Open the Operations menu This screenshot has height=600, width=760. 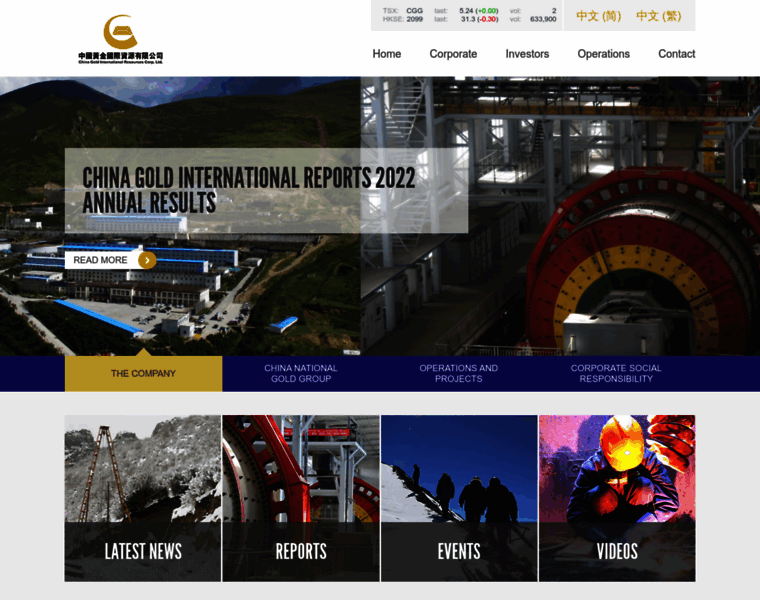(x=603, y=54)
